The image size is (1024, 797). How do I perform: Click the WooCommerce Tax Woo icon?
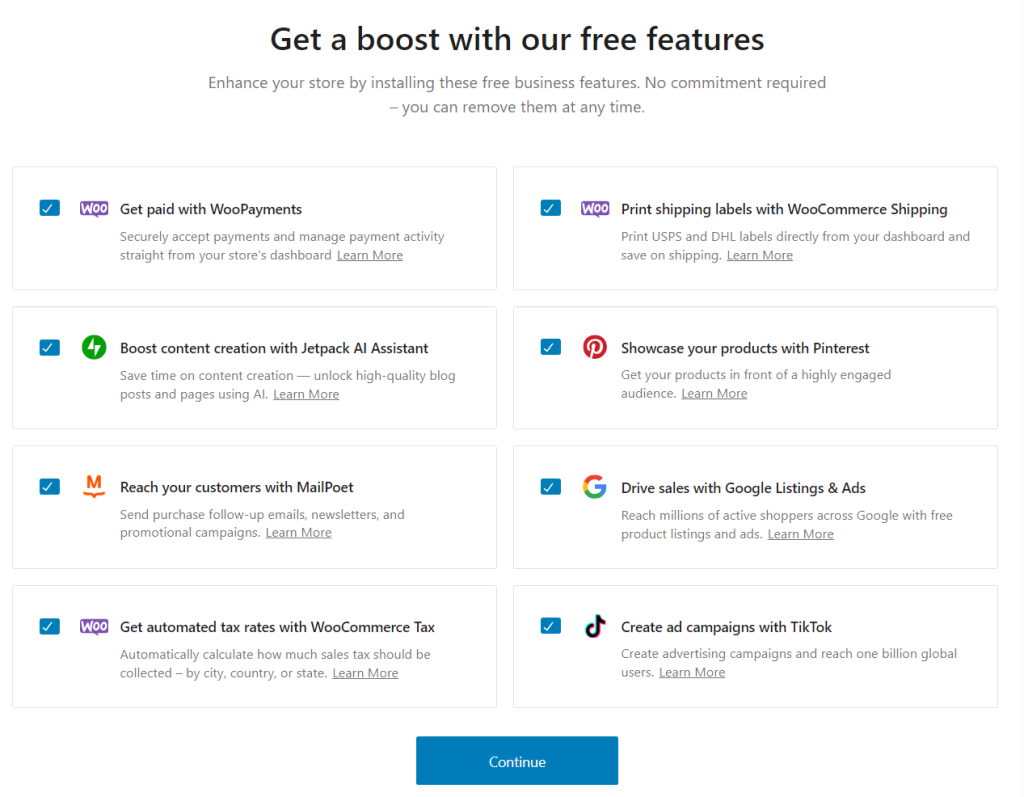coord(93,626)
